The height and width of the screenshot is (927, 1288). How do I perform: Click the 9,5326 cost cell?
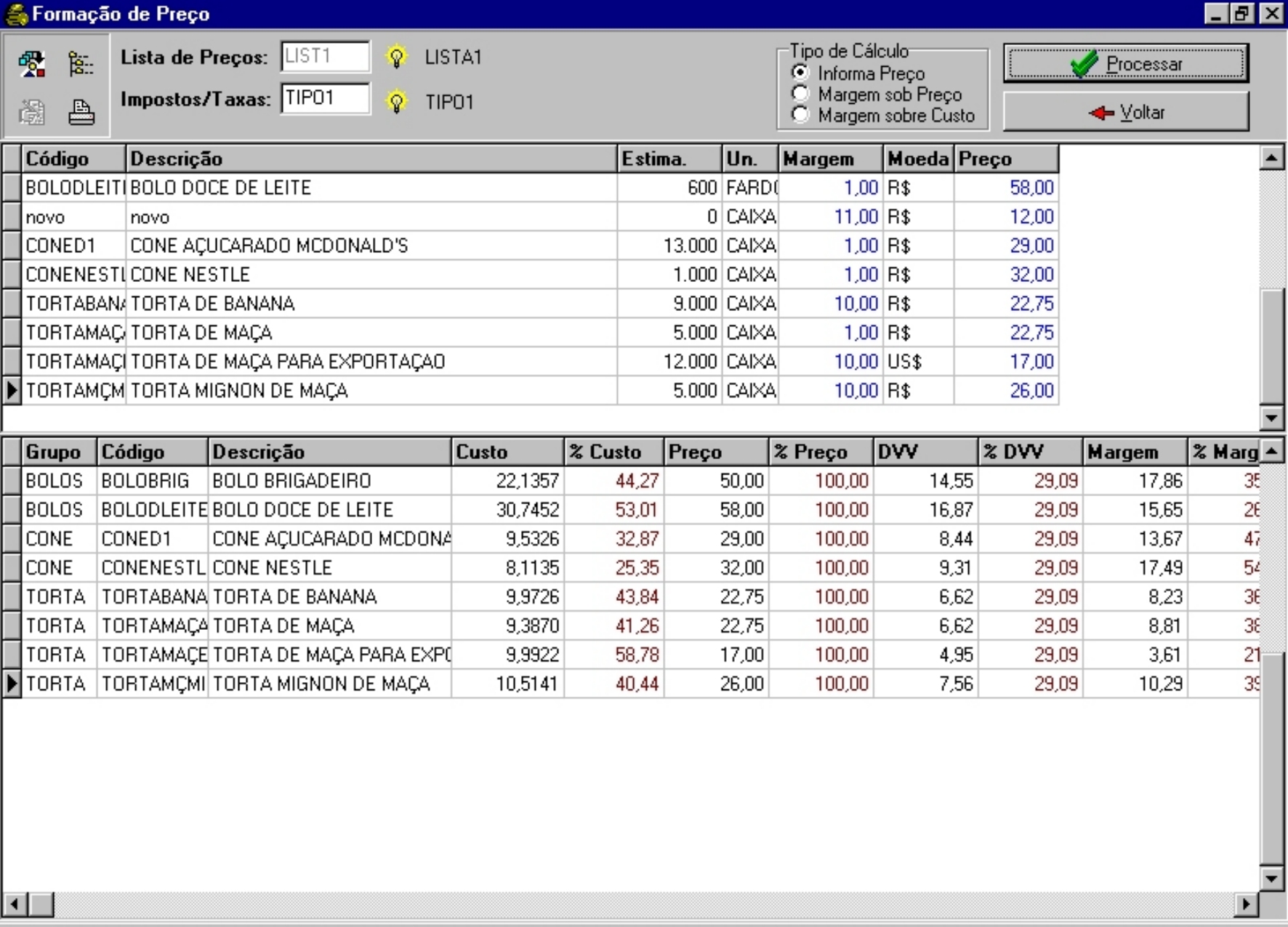[507, 539]
